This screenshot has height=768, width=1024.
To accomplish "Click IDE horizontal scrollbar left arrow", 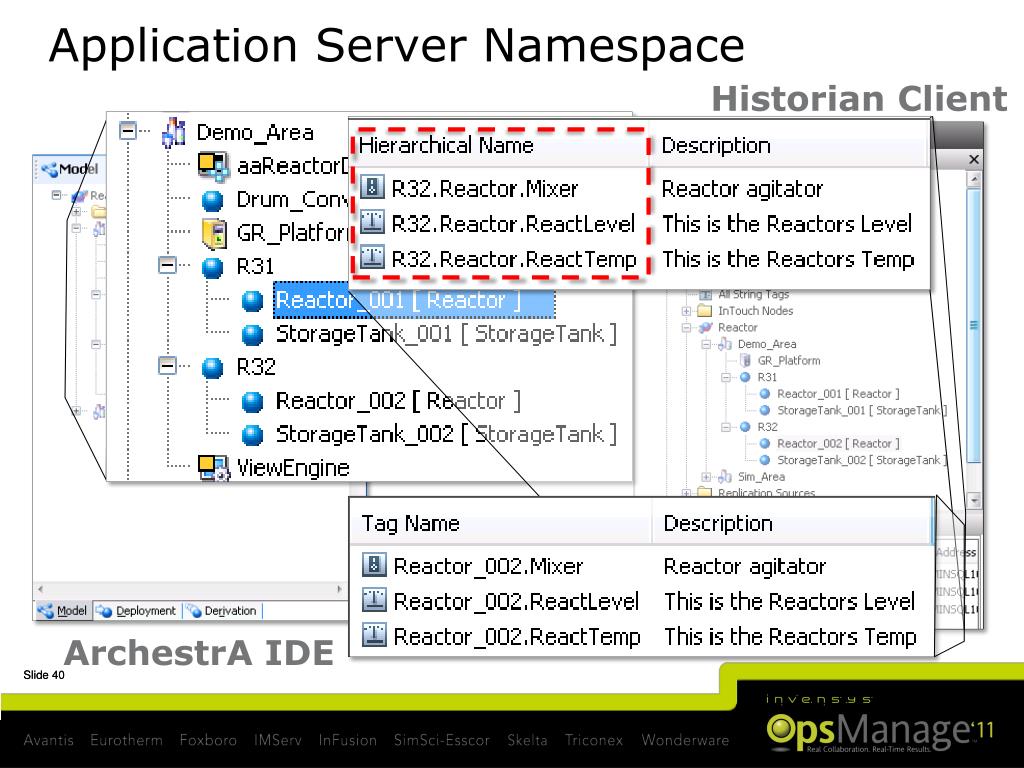I will click(40, 588).
